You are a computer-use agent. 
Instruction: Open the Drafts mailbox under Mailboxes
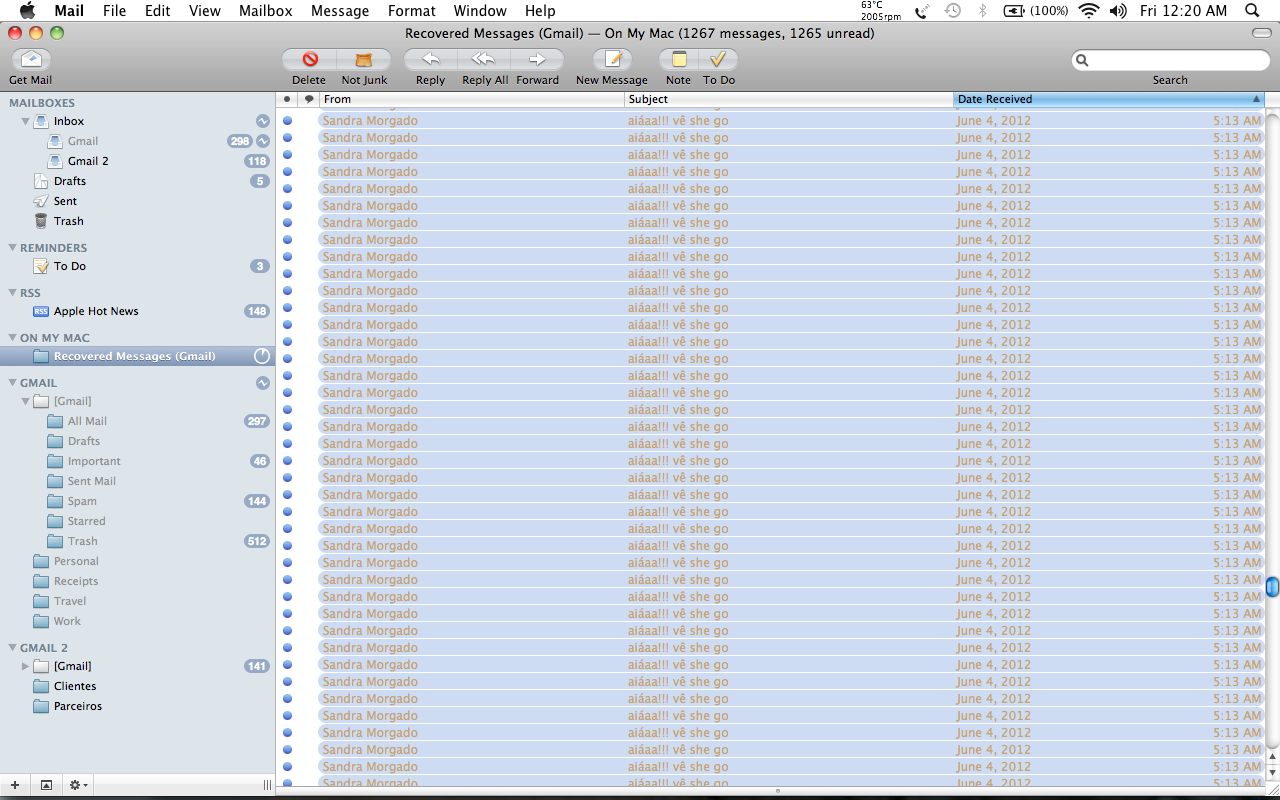(70, 181)
